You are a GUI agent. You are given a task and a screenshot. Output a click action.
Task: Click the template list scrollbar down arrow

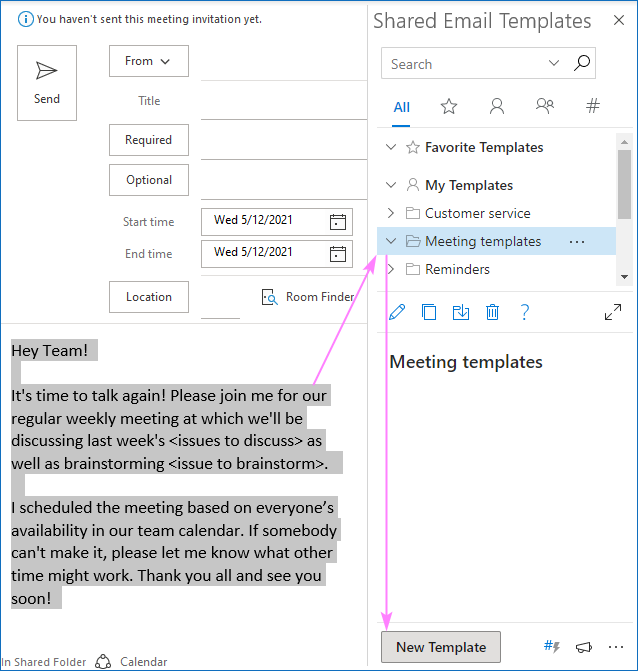point(624,277)
